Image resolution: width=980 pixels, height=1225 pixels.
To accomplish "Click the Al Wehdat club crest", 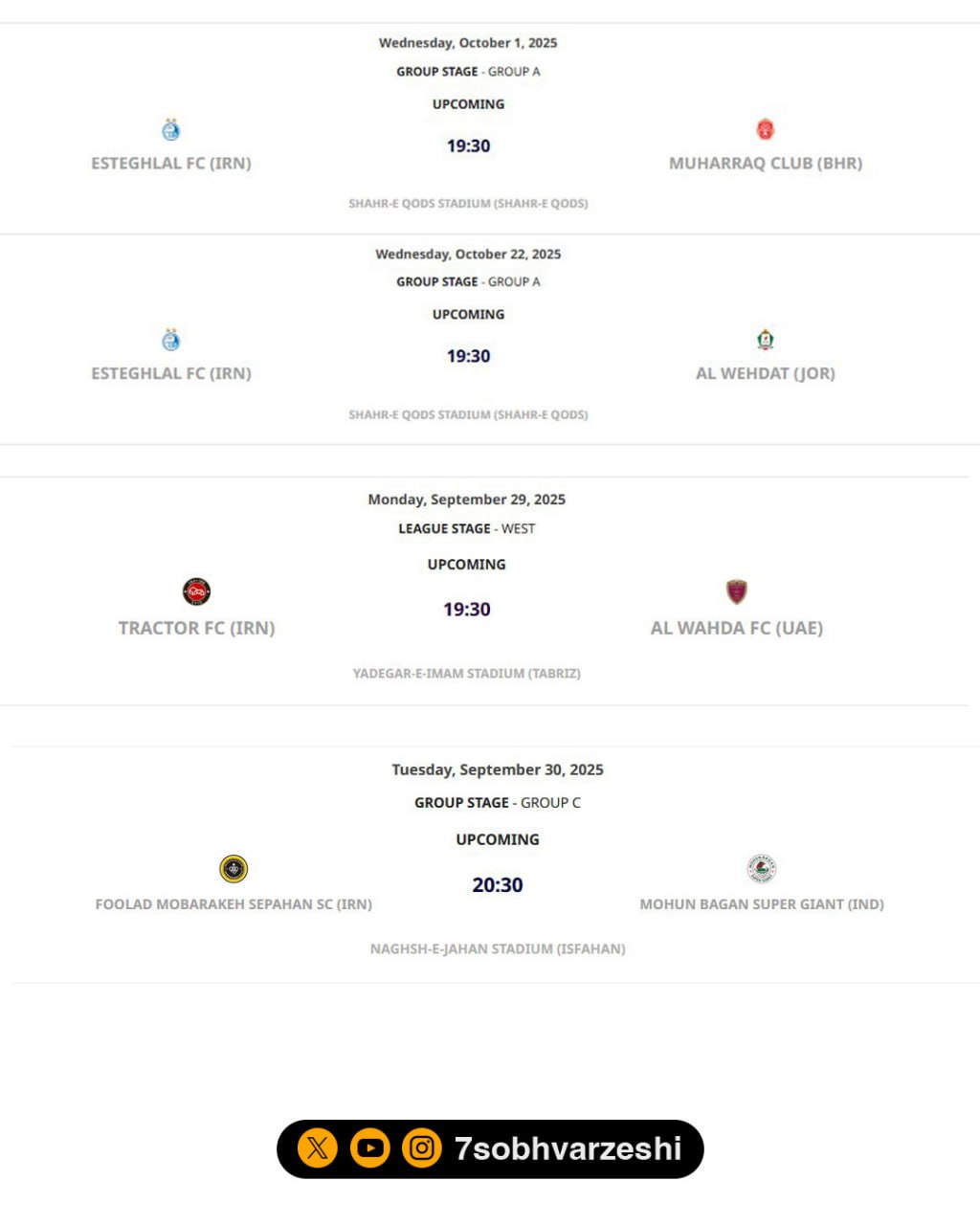I will (765, 340).
